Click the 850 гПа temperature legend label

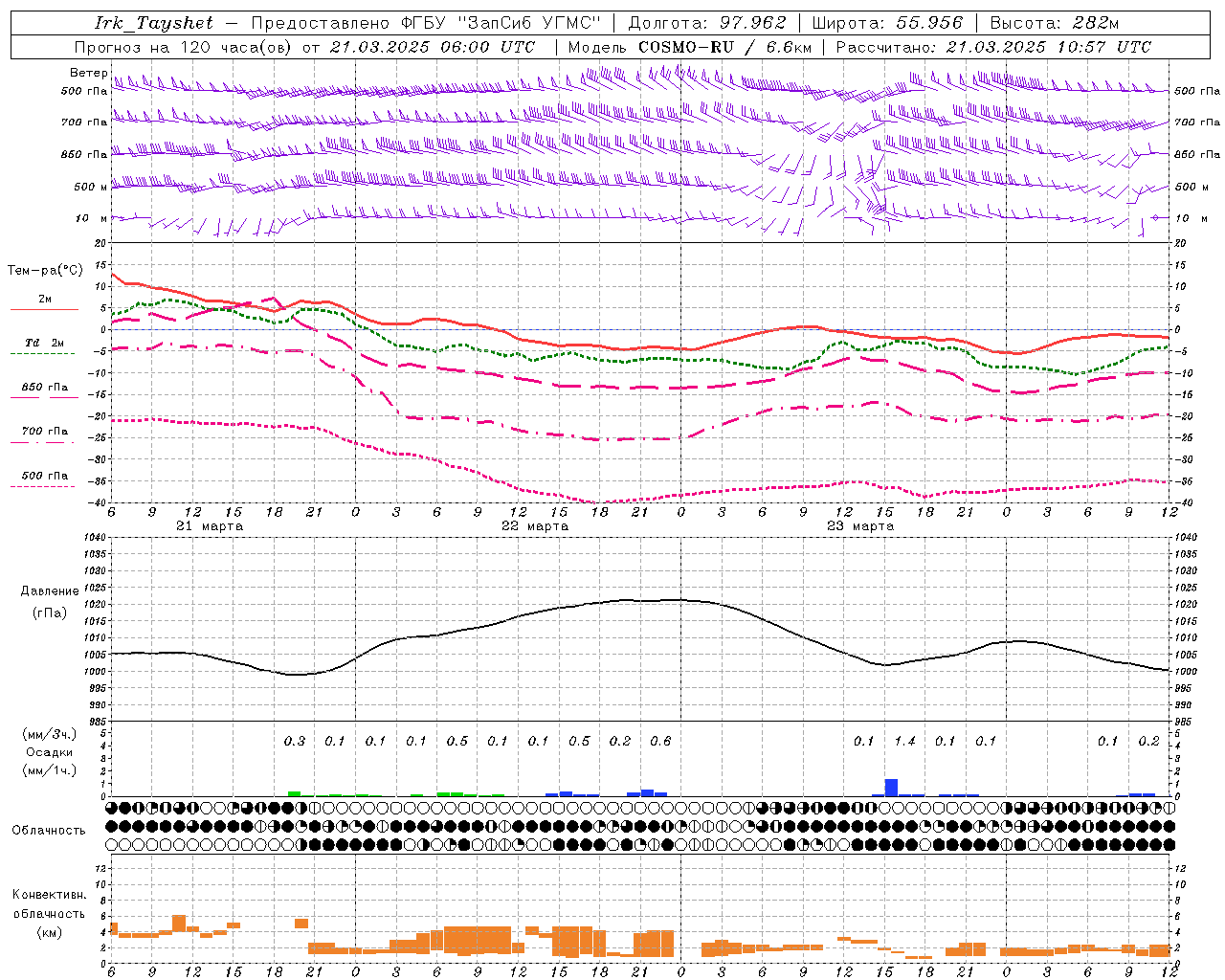point(45,387)
